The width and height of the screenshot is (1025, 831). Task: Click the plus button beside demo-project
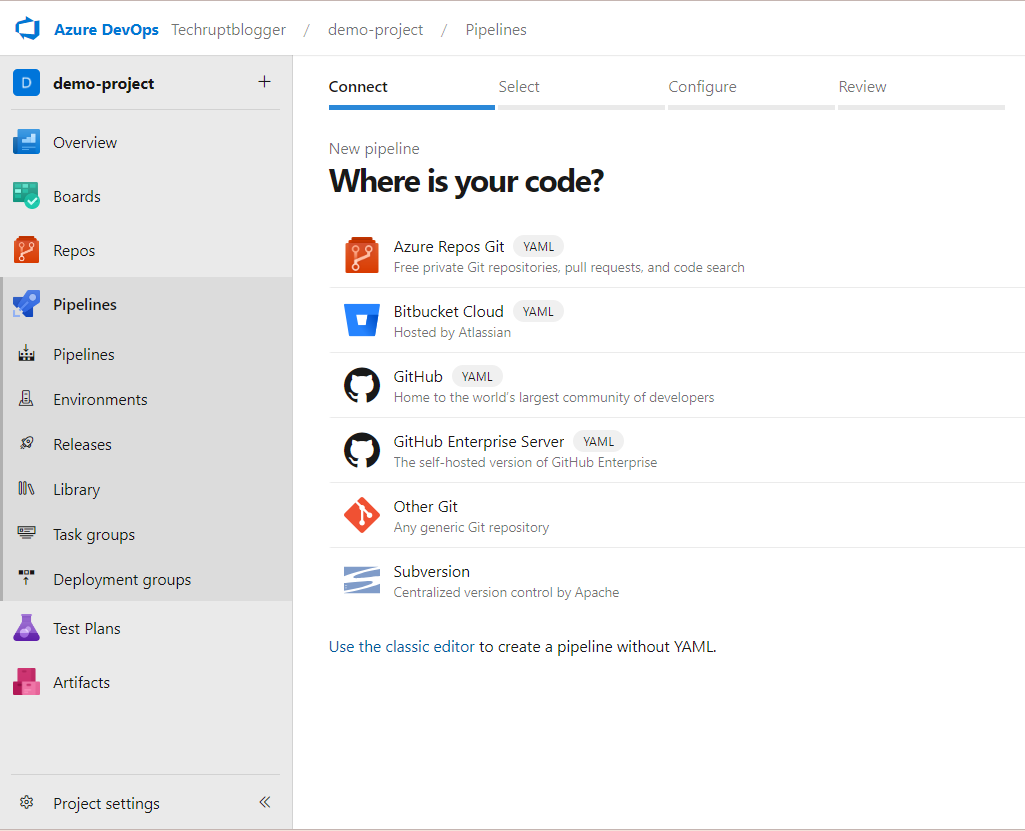point(264,82)
